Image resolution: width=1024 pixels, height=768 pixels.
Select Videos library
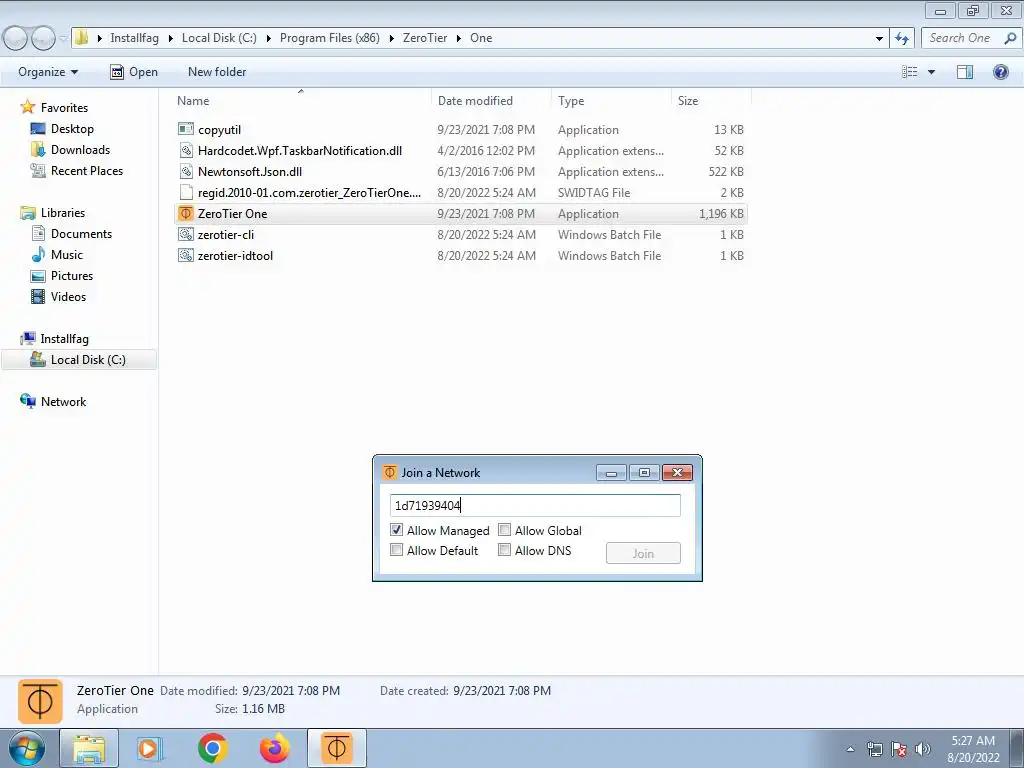69,296
